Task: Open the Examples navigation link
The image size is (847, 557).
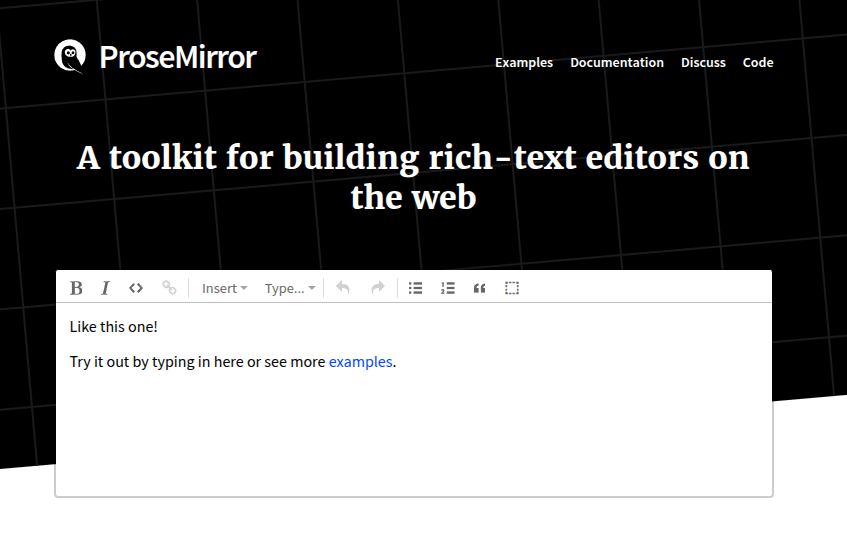Action: click(x=524, y=63)
